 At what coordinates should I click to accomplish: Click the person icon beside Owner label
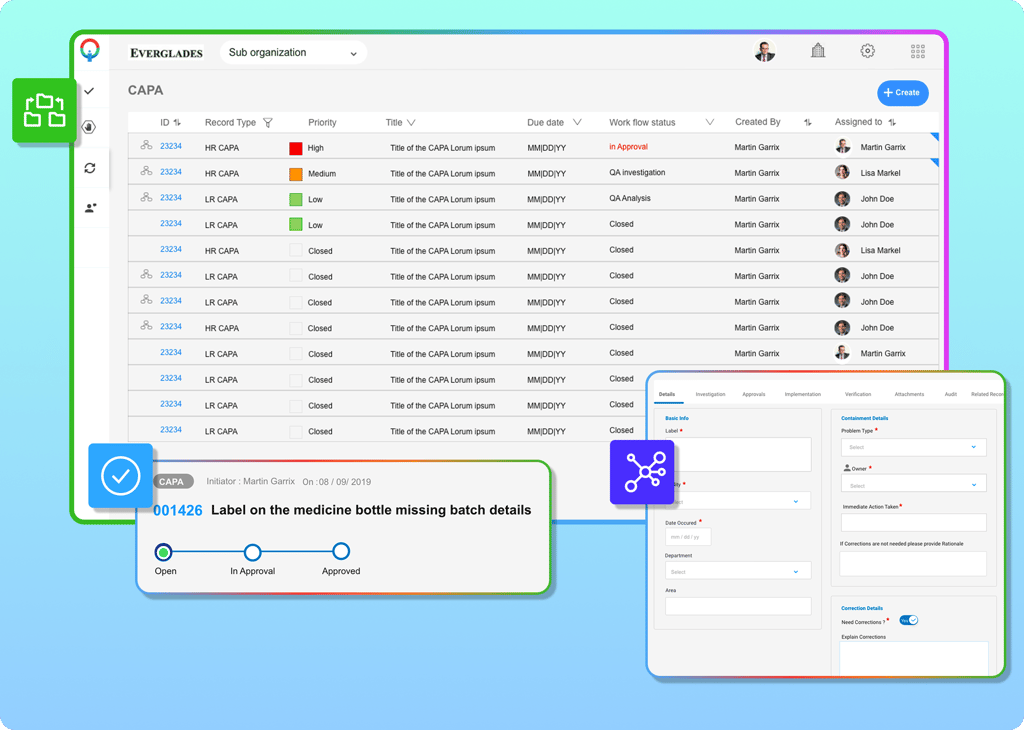pos(847,468)
